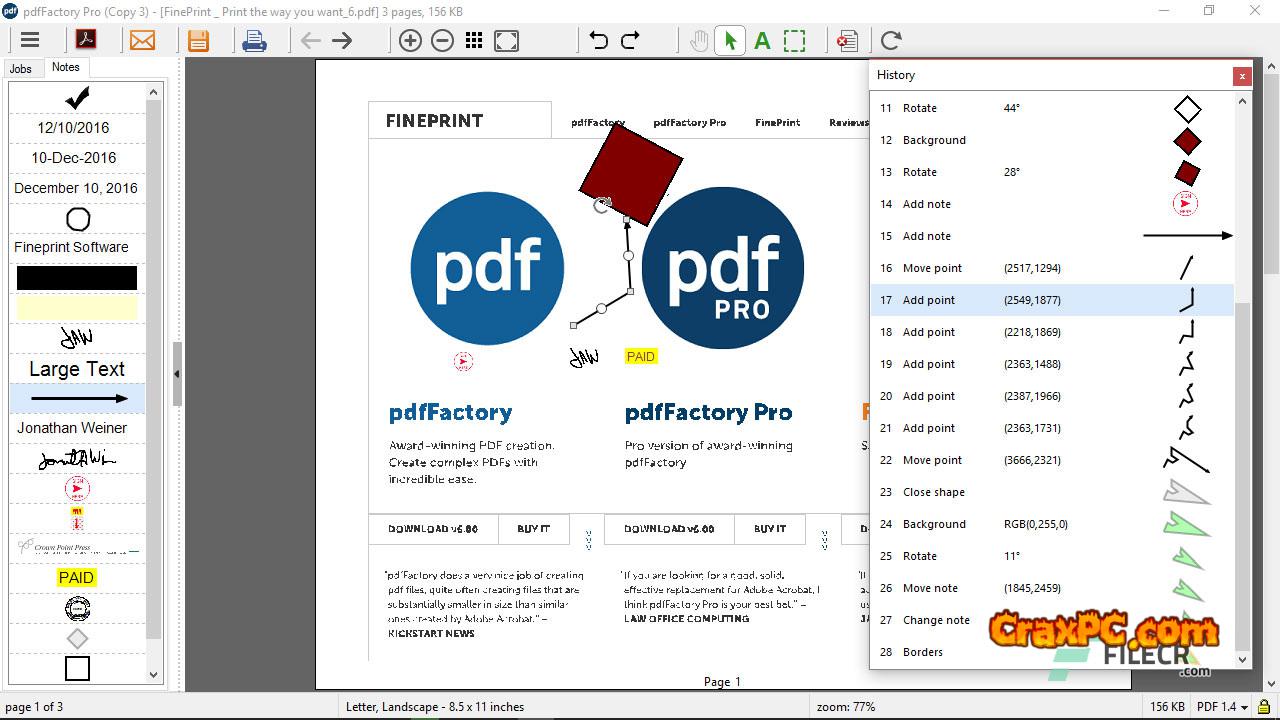This screenshot has width=1280, height=720.
Task: Switch to the Jobs tab
Action: tap(21, 69)
